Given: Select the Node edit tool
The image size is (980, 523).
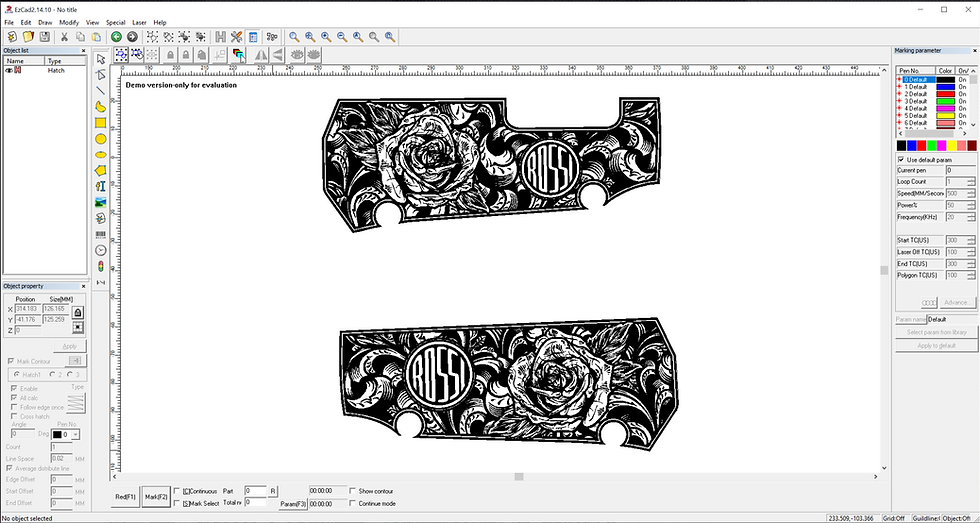Looking at the screenshot, I should [101, 75].
